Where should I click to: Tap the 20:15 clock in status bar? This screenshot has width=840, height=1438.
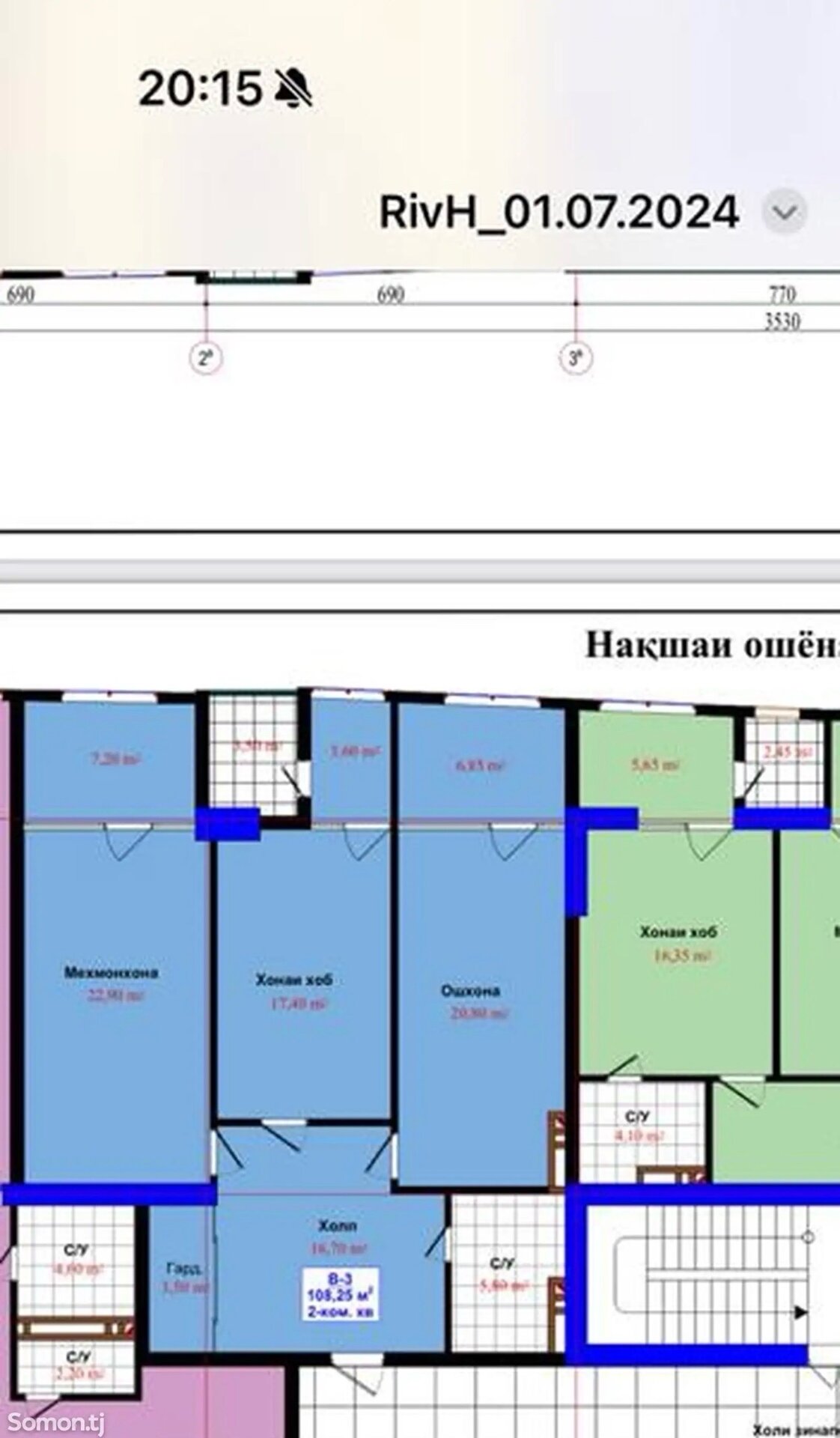pos(200,88)
